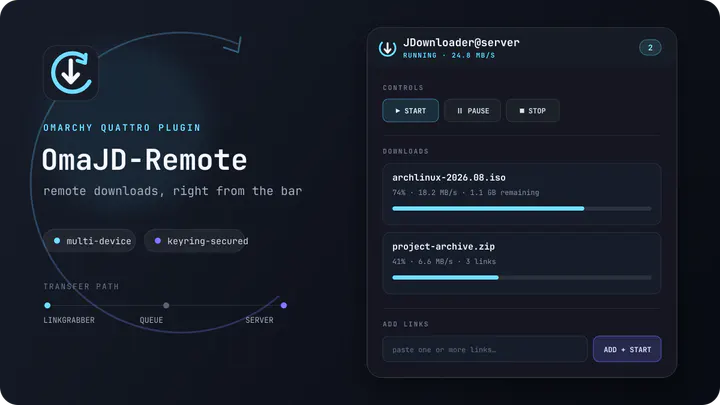Click the OmaJD-Remote app logo icon
Screen dimensions: 720x405
click(x=71, y=73)
